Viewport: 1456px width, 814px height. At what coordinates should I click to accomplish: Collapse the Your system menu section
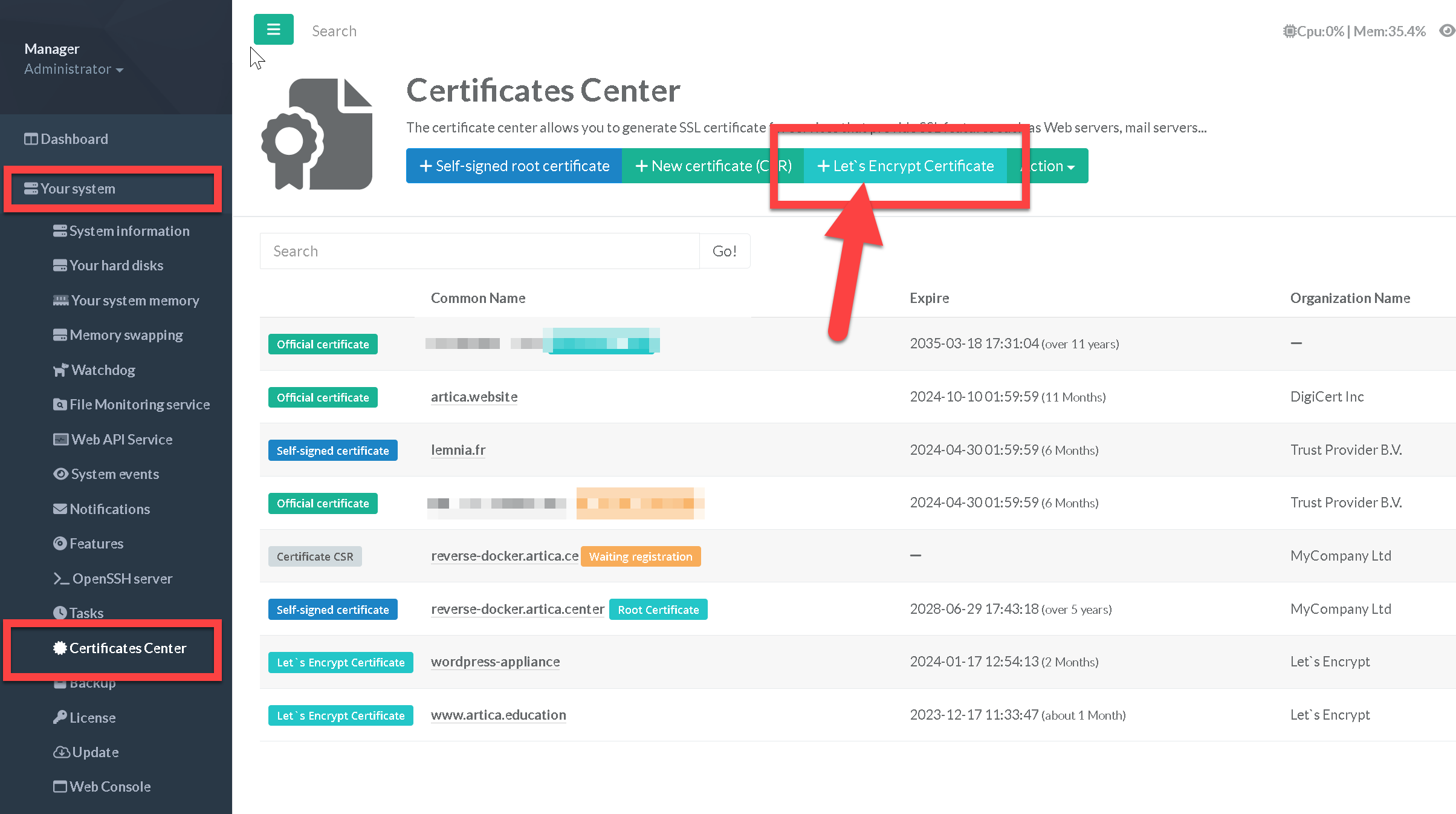tap(77, 189)
